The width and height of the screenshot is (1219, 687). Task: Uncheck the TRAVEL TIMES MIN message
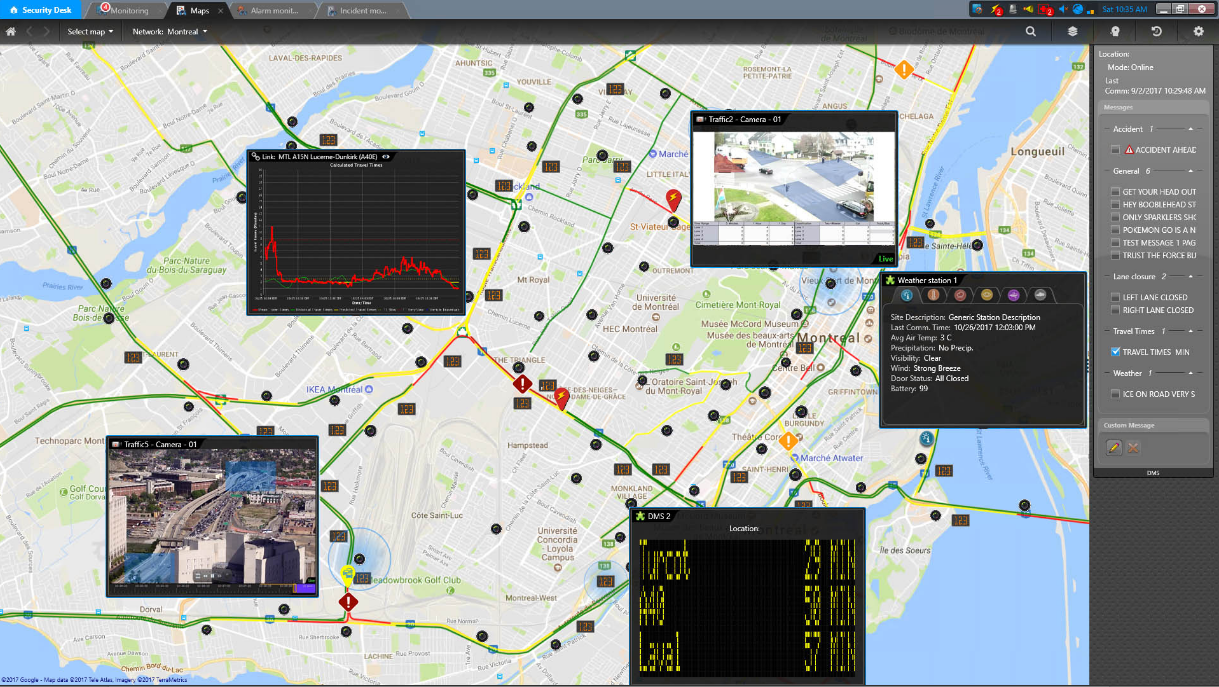1114,350
